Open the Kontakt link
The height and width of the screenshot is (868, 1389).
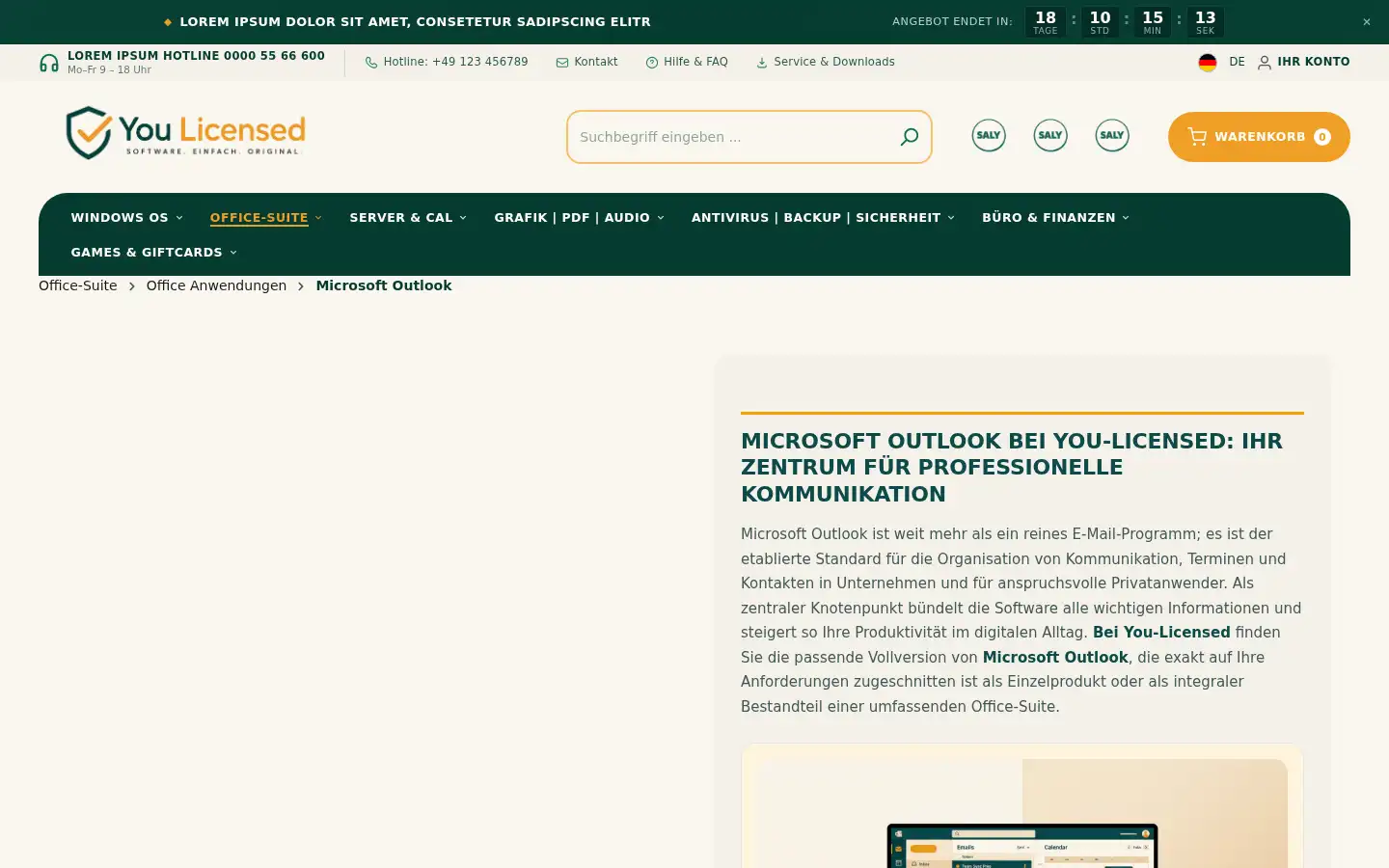tap(586, 62)
